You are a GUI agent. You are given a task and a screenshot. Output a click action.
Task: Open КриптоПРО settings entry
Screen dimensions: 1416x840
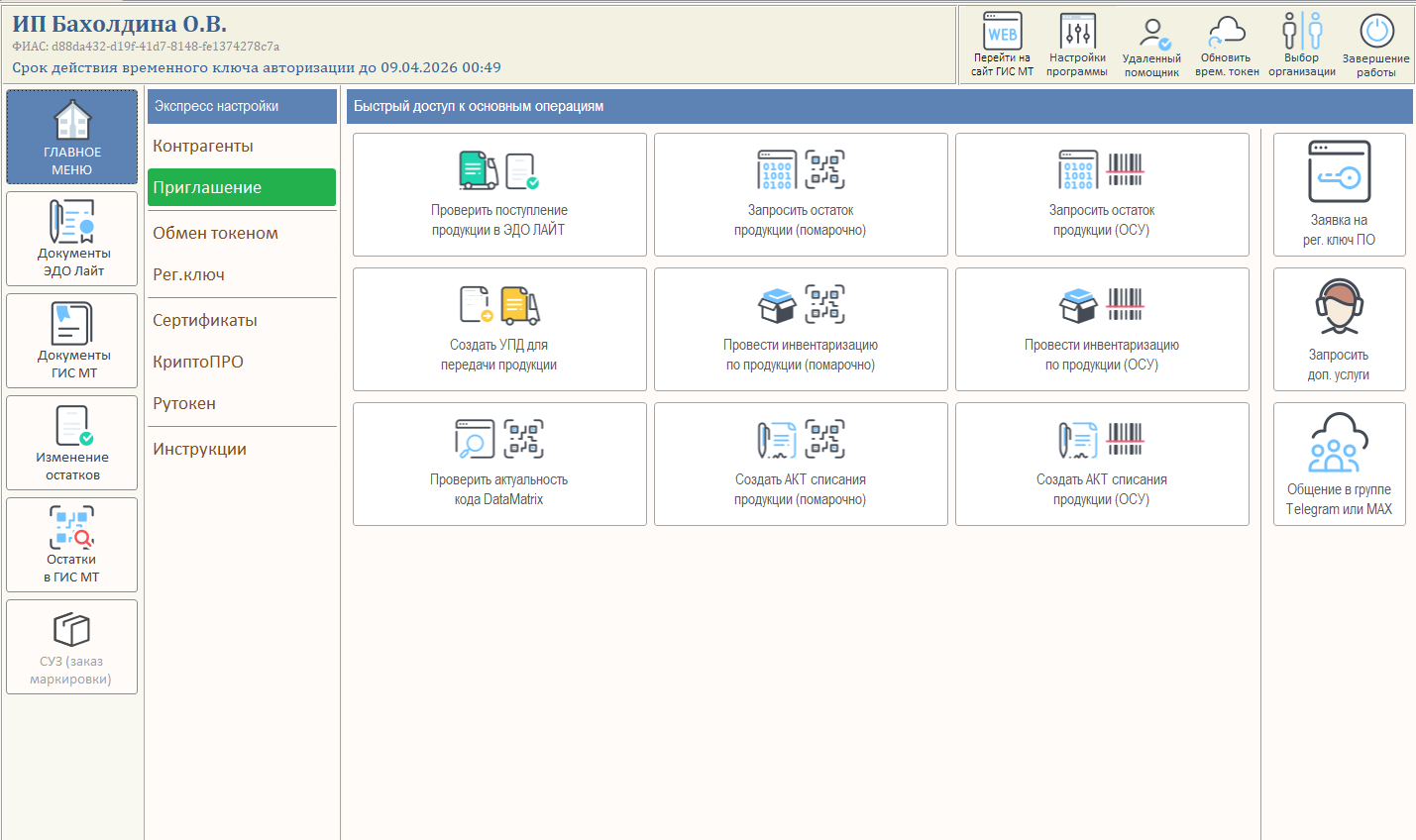[x=198, y=362]
